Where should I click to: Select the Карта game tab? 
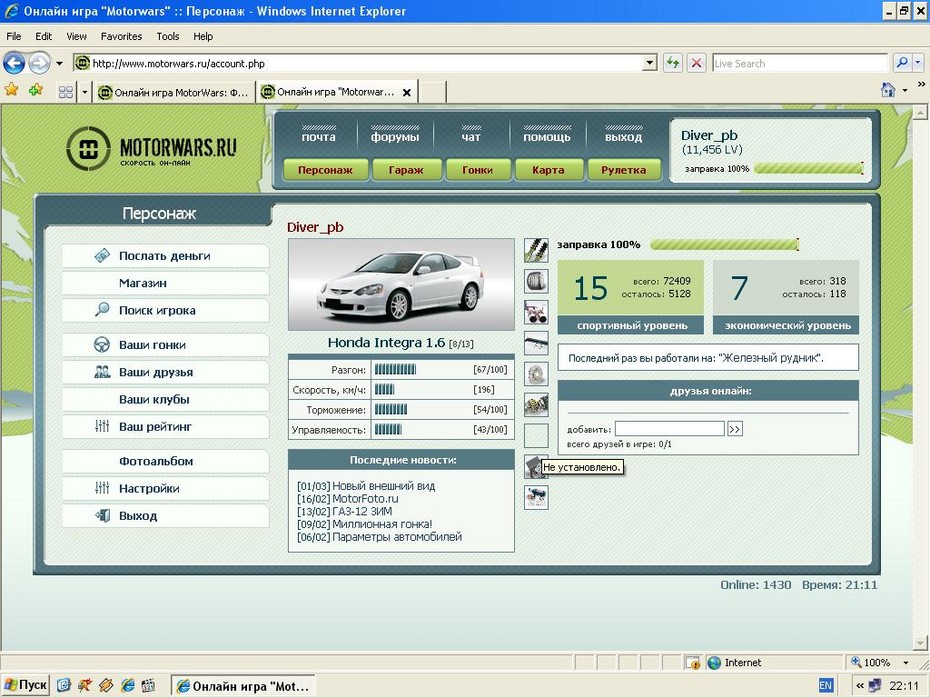pos(548,170)
